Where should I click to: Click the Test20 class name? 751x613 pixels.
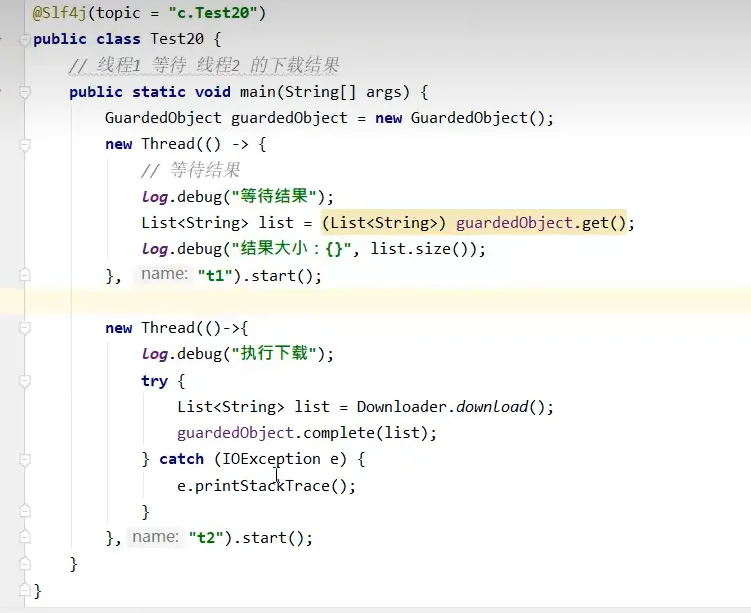(x=177, y=39)
